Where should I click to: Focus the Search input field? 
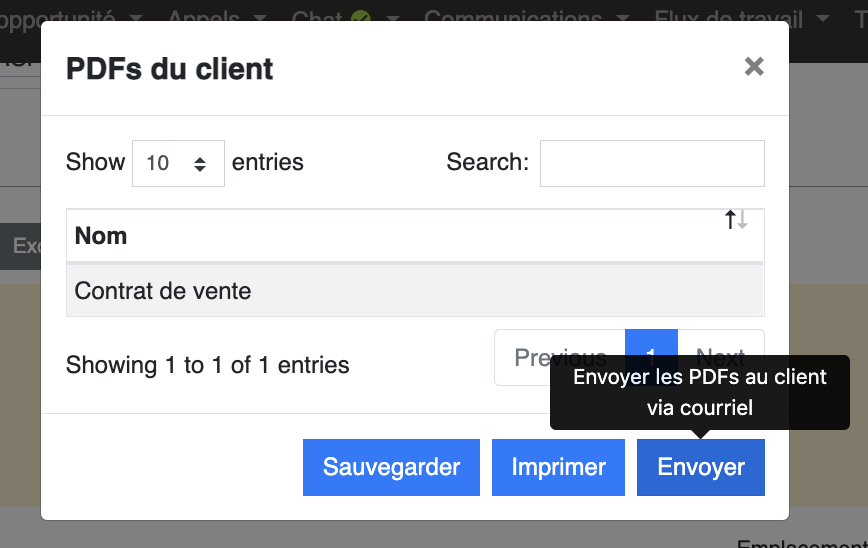coord(652,163)
